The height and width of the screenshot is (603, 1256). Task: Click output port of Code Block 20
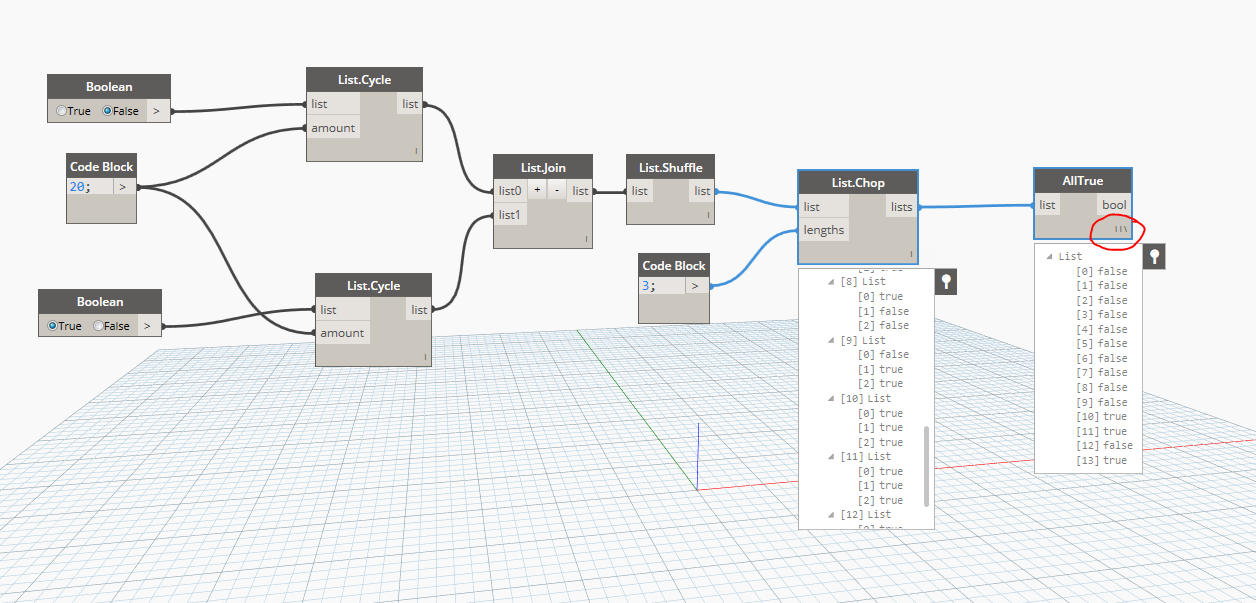click(124, 187)
